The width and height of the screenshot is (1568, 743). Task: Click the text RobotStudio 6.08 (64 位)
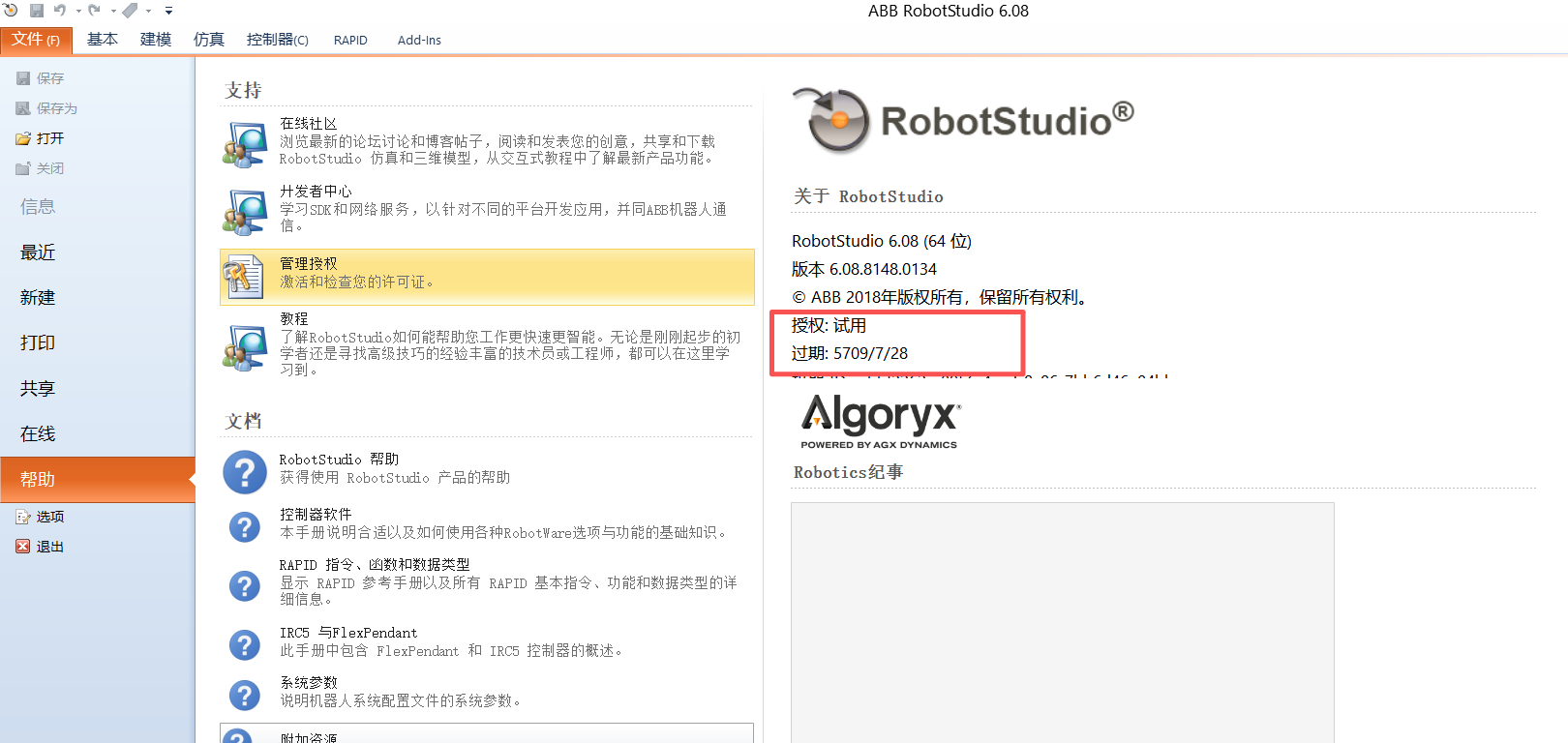click(x=882, y=241)
